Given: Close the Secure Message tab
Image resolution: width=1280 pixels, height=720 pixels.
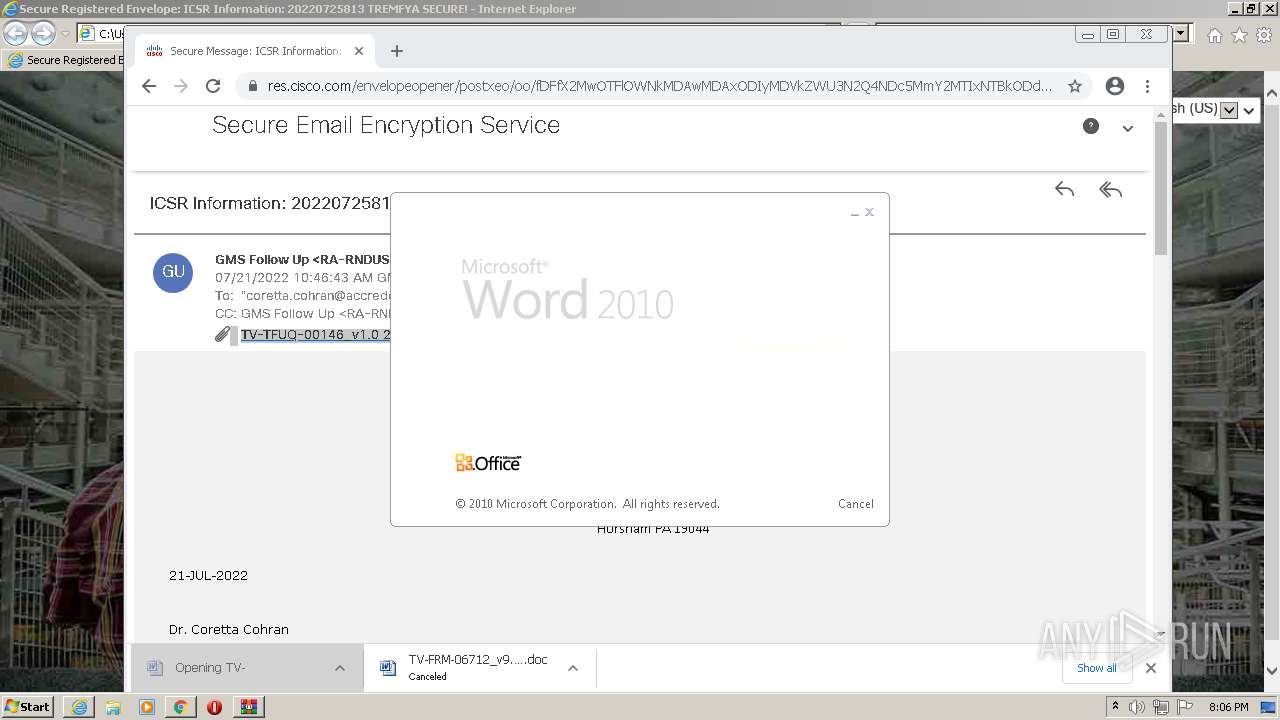Looking at the screenshot, I should 359,51.
